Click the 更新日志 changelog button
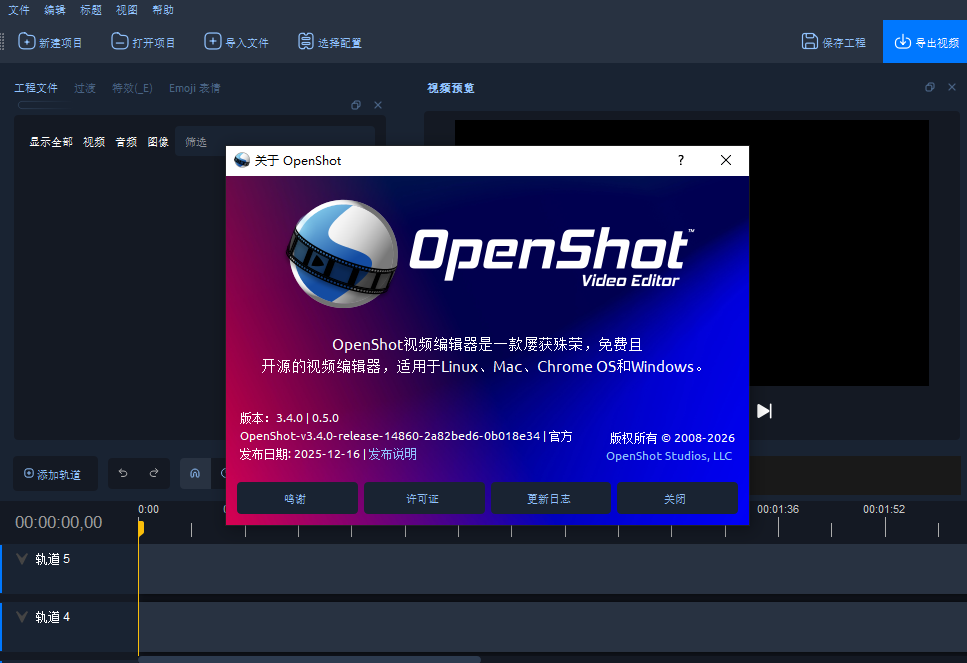This screenshot has width=967, height=663. coord(551,497)
